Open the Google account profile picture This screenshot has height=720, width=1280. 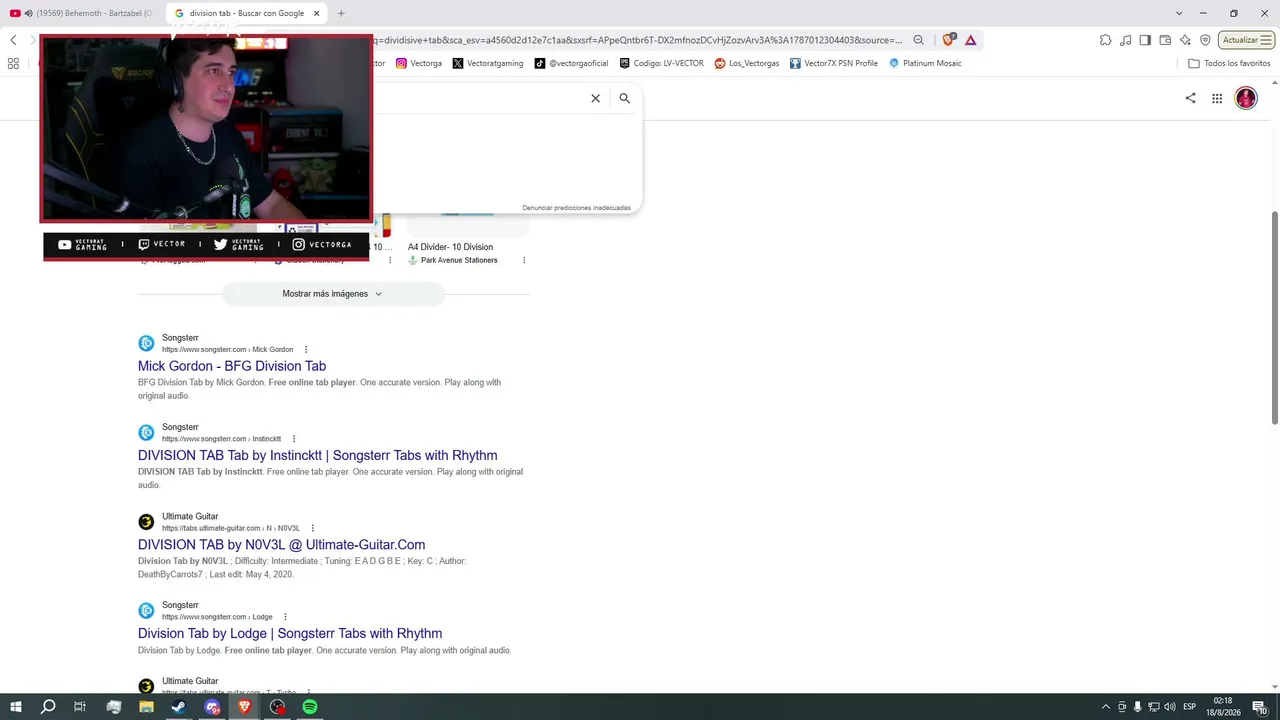coord(1246,98)
